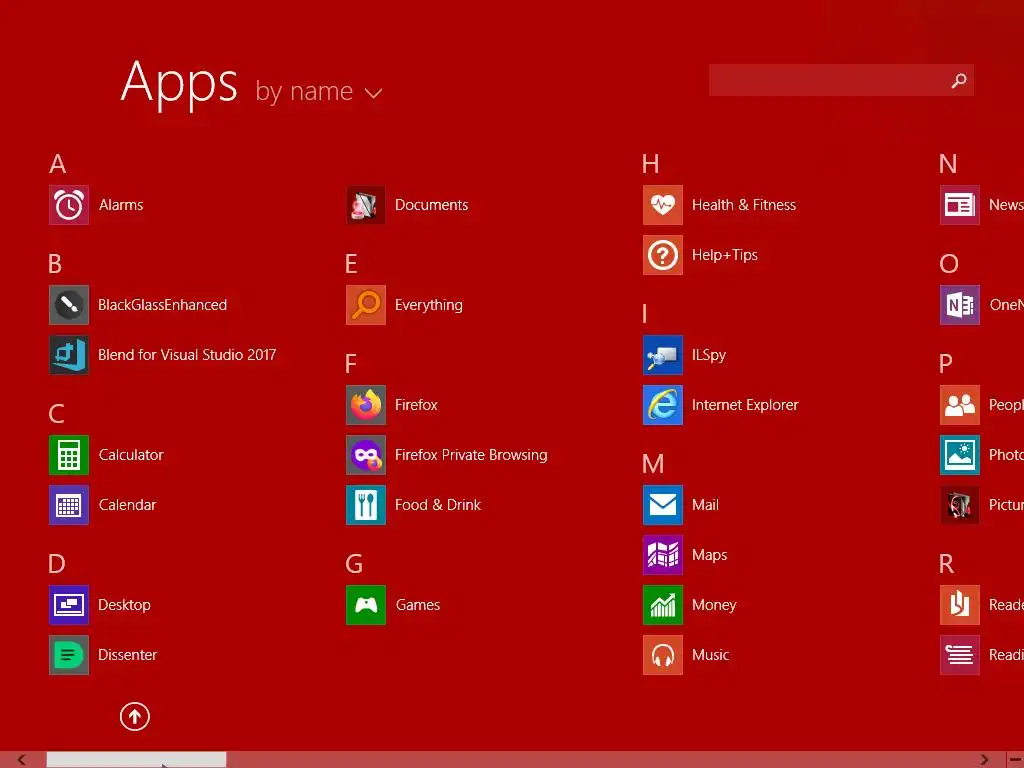Open the Games icon
Screen dimensions: 1024x768
(366, 605)
